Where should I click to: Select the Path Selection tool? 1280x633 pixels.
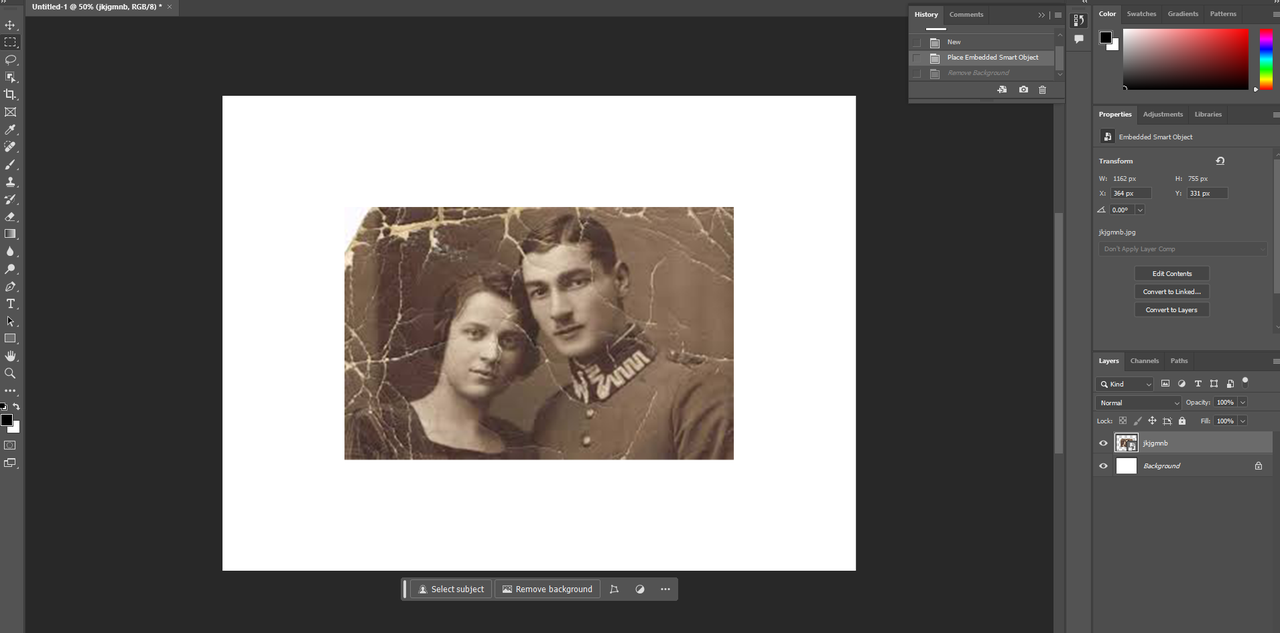[10, 322]
